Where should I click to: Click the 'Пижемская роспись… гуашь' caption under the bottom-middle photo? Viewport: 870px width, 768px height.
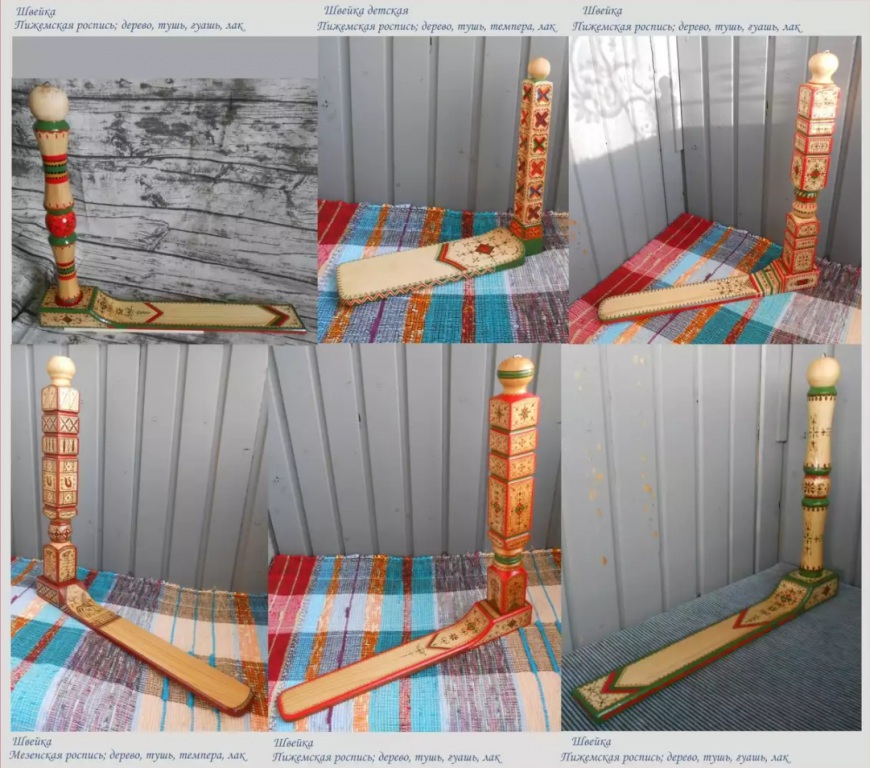click(387, 757)
